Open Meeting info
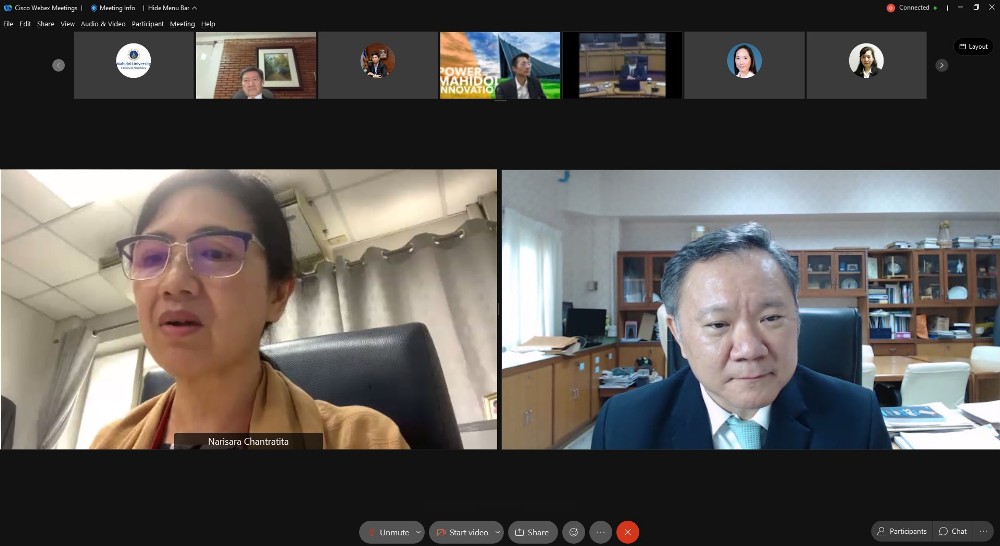The image size is (1000, 546). pos(113,8)
